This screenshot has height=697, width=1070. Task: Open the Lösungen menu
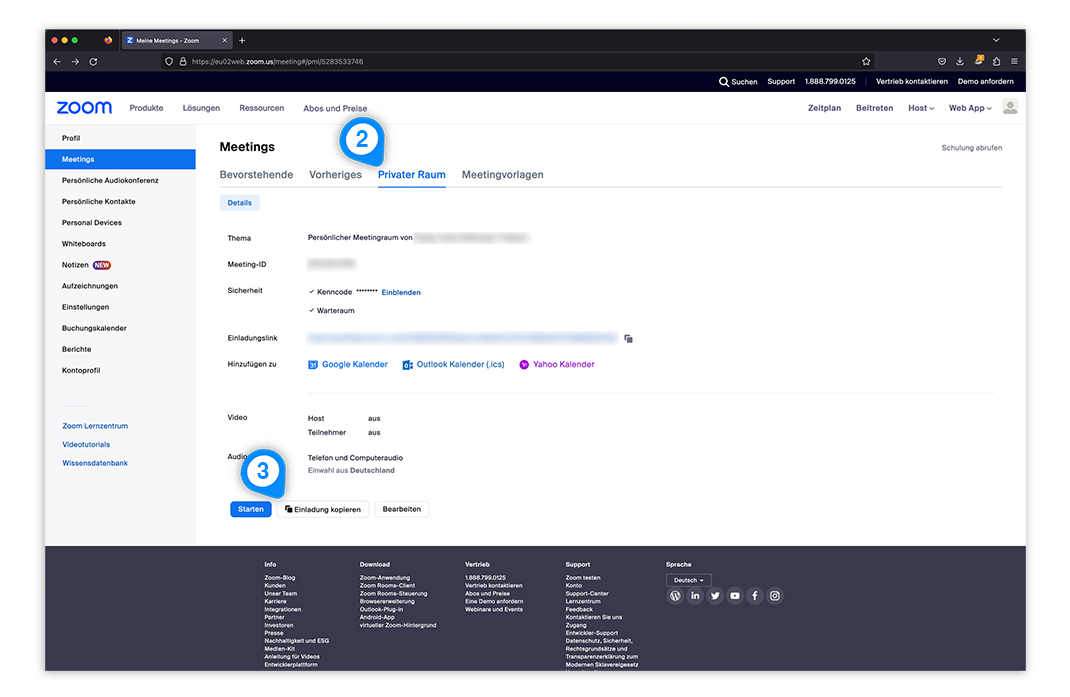pos(201,108)
